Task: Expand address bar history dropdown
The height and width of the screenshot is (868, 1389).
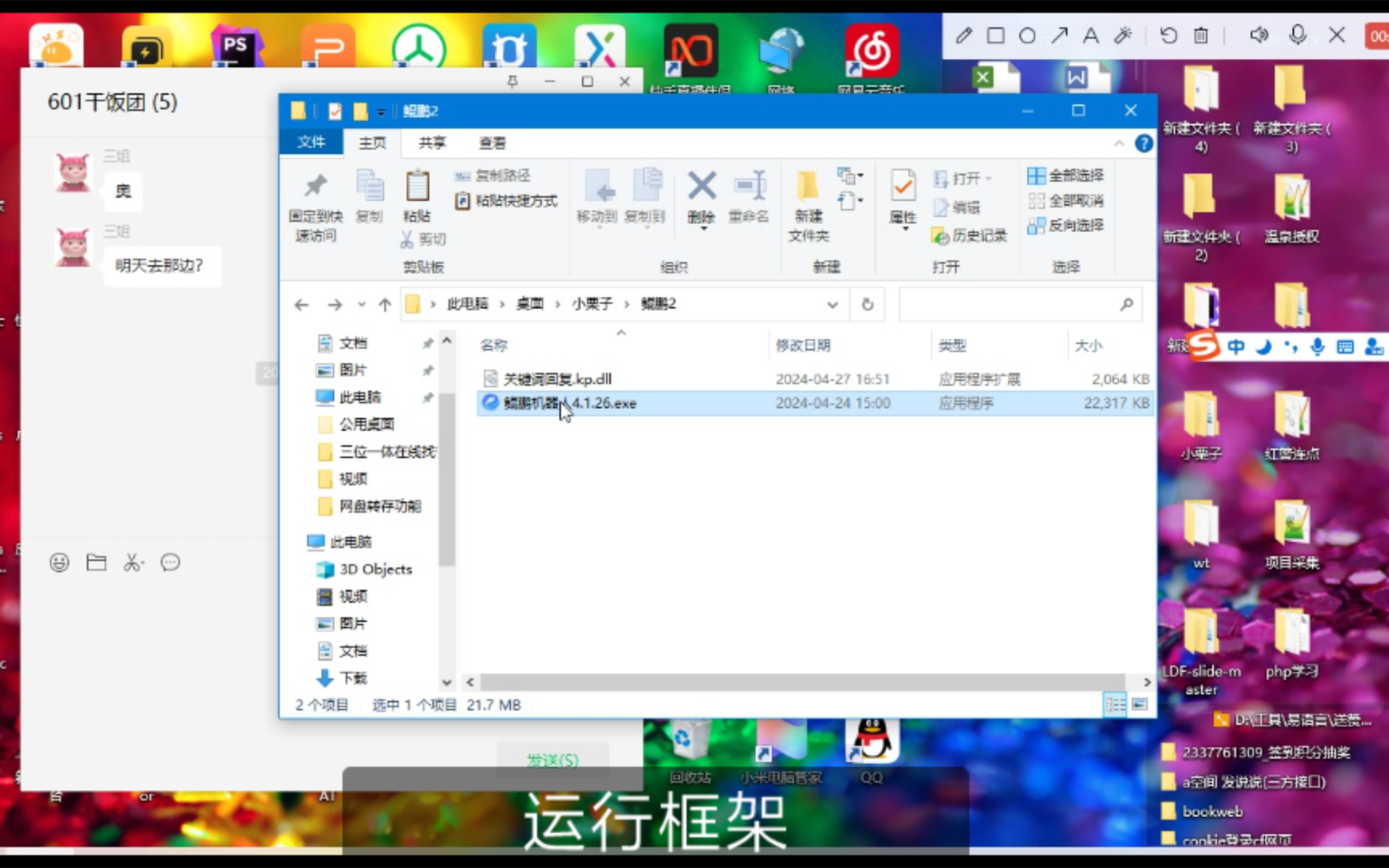Action: click(x=833, y=305)
